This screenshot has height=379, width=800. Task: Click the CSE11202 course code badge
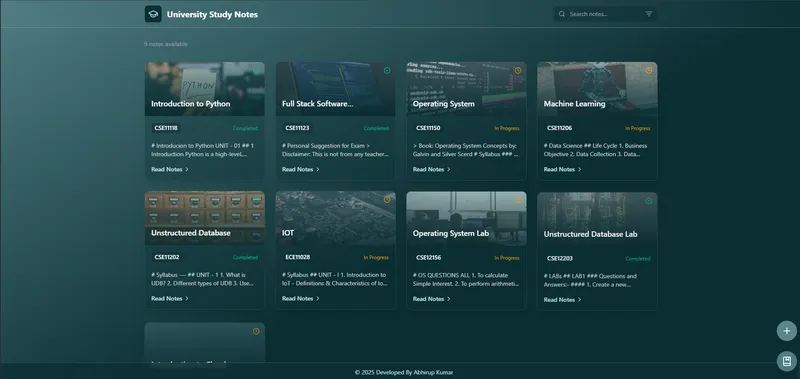[x=167, y=257]
